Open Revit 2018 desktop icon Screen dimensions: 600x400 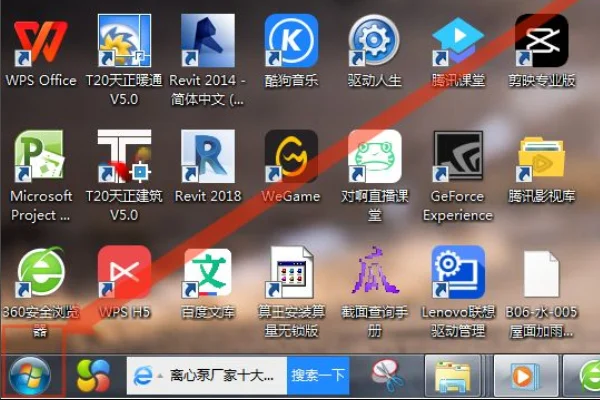click(x=208, y=156)
